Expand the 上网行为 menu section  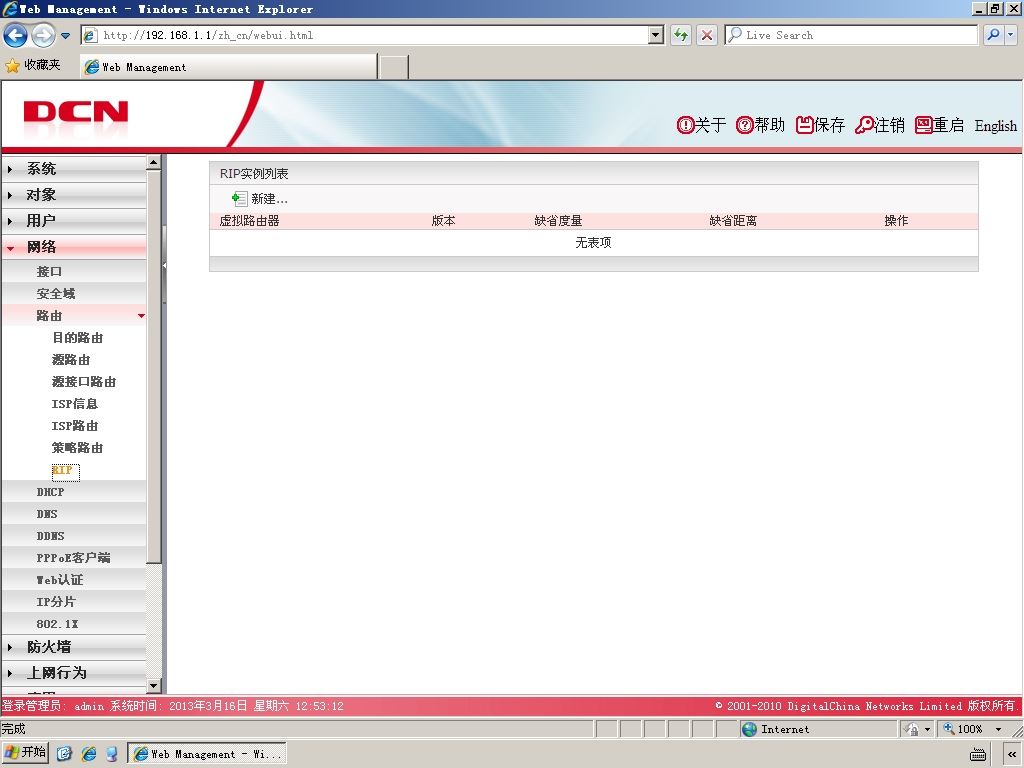[x=74, y=673]
